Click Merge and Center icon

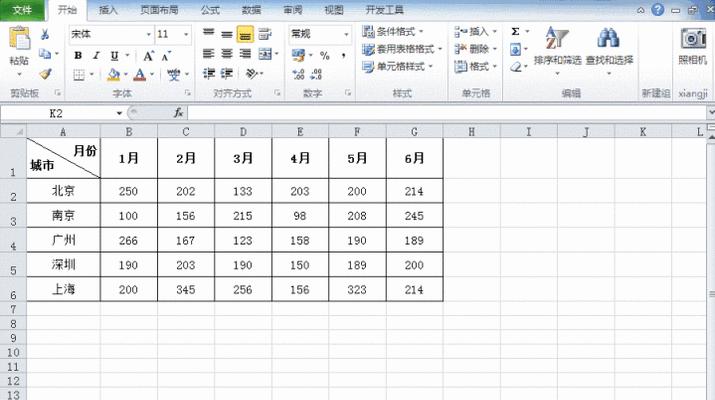[265, 54]
